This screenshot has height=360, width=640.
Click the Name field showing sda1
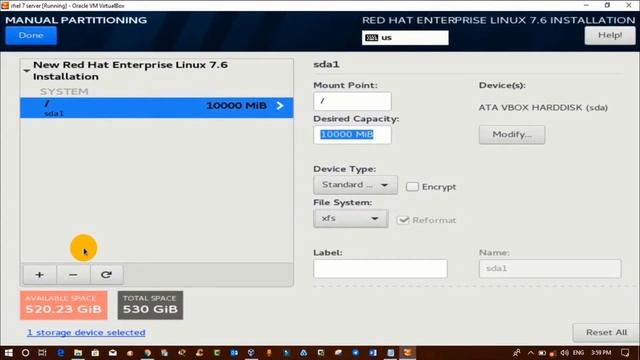click(550, 269)
